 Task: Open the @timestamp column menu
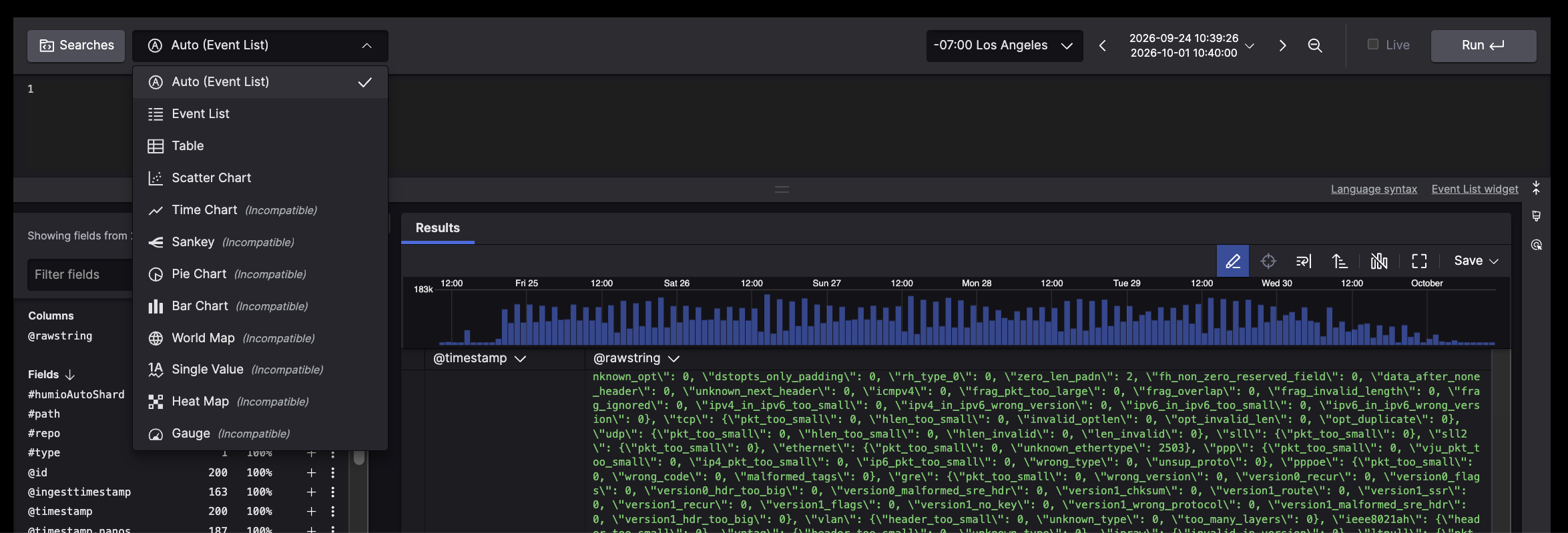pos(521,359)
